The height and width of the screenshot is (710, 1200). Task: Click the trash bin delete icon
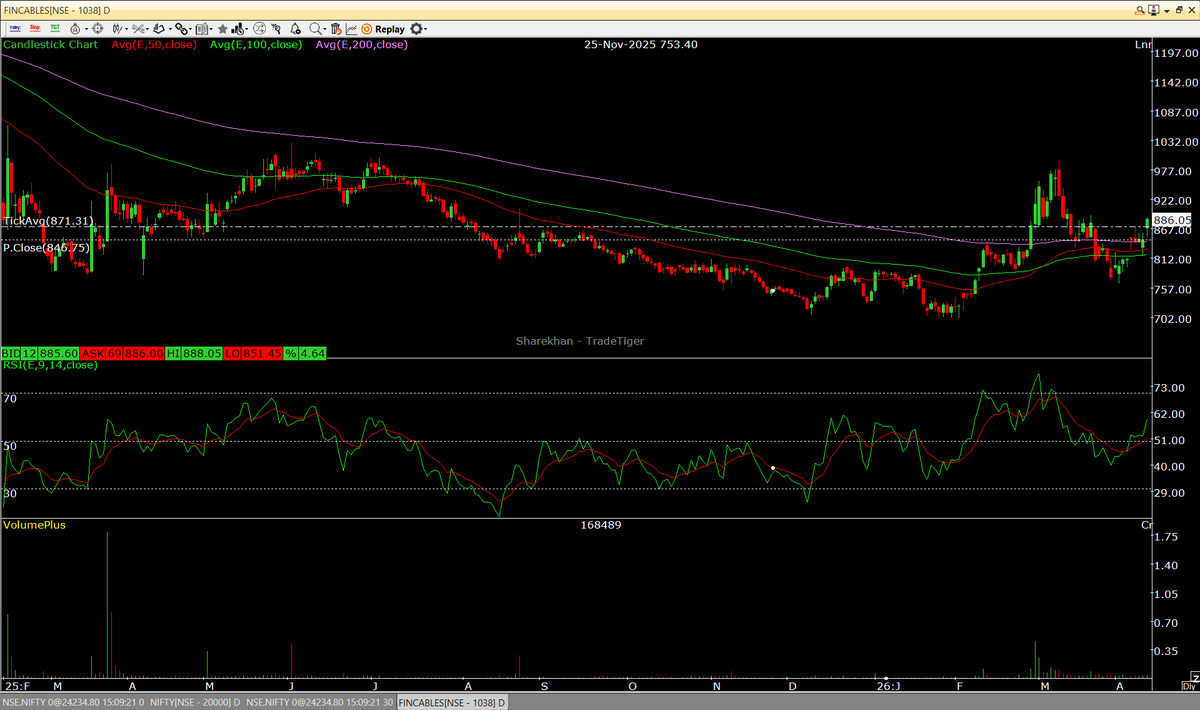pos(336,29)
